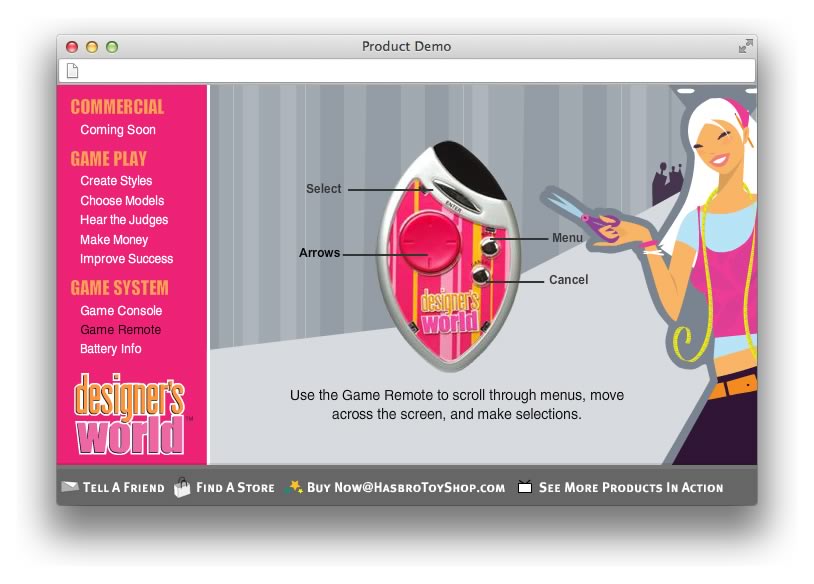Click the Product Demo window title
The width and height of the screenshot is (814, 584).
406,46
